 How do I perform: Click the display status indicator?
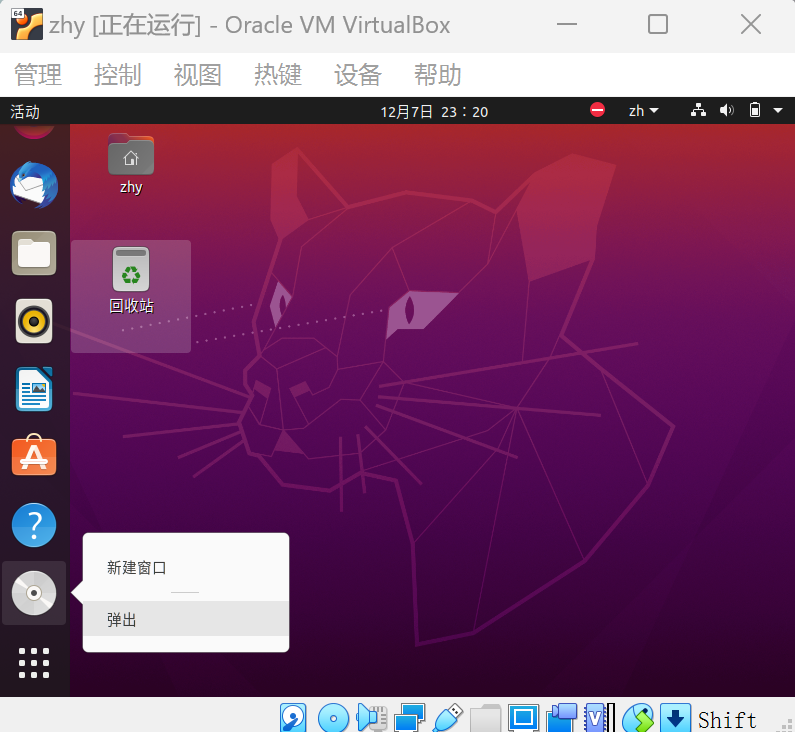tap(523, 718)
